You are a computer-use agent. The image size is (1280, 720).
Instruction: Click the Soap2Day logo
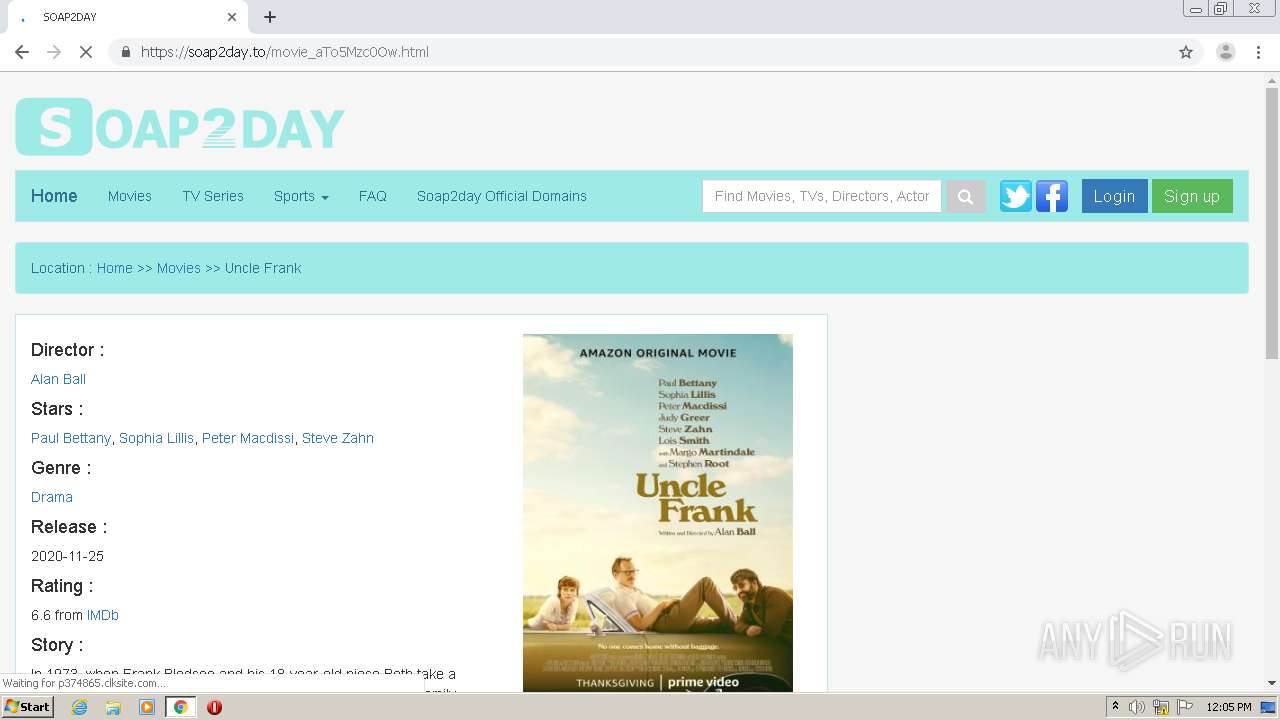tap(180, 127)
